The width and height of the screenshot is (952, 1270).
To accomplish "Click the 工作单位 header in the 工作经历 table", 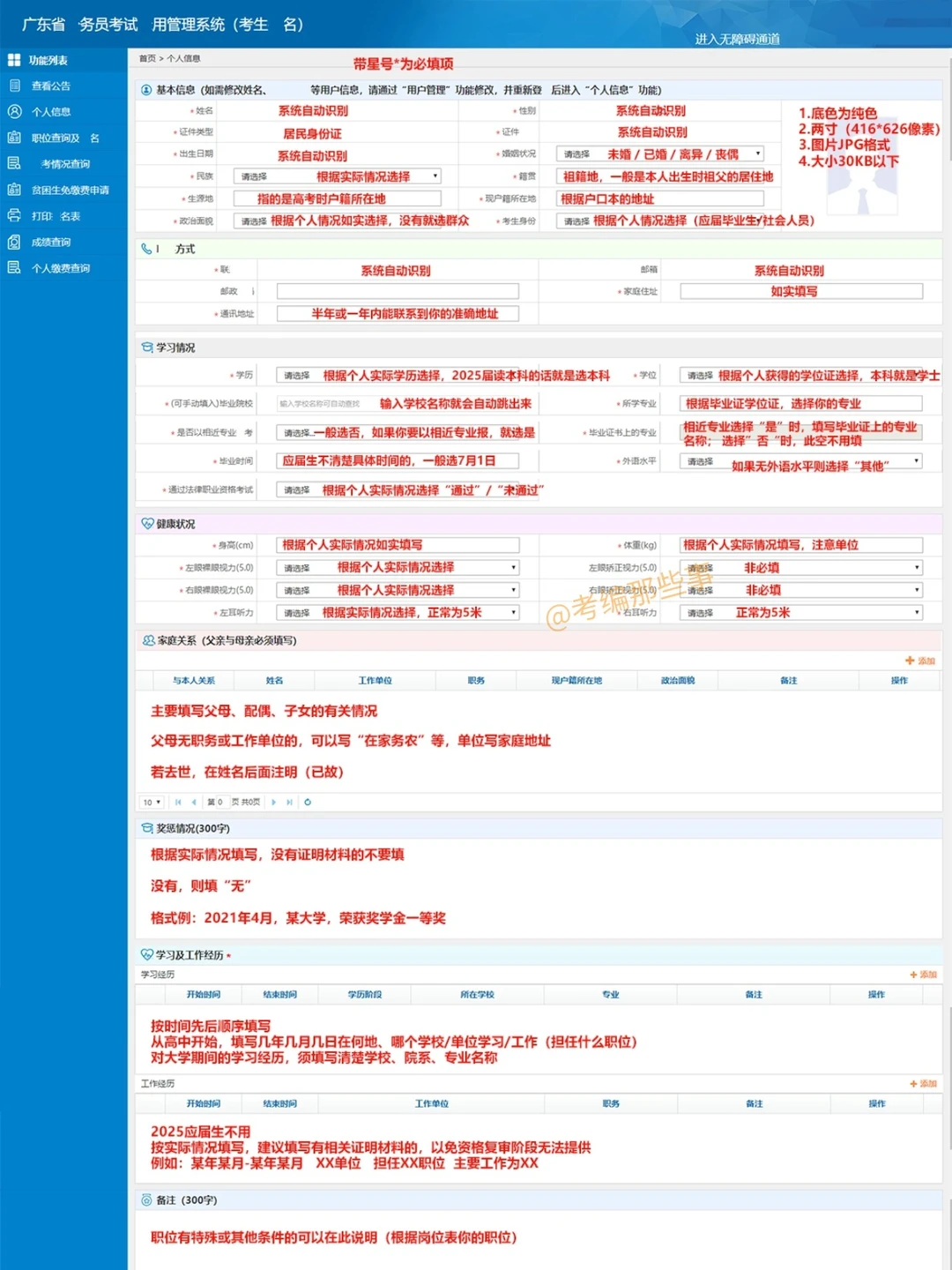I will [432, 1103].
